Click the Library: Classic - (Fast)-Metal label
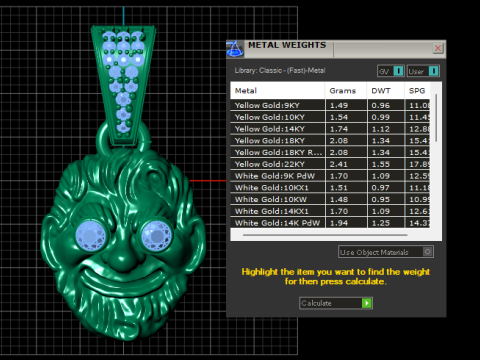480x360 pixels. [x=280, y=71]
